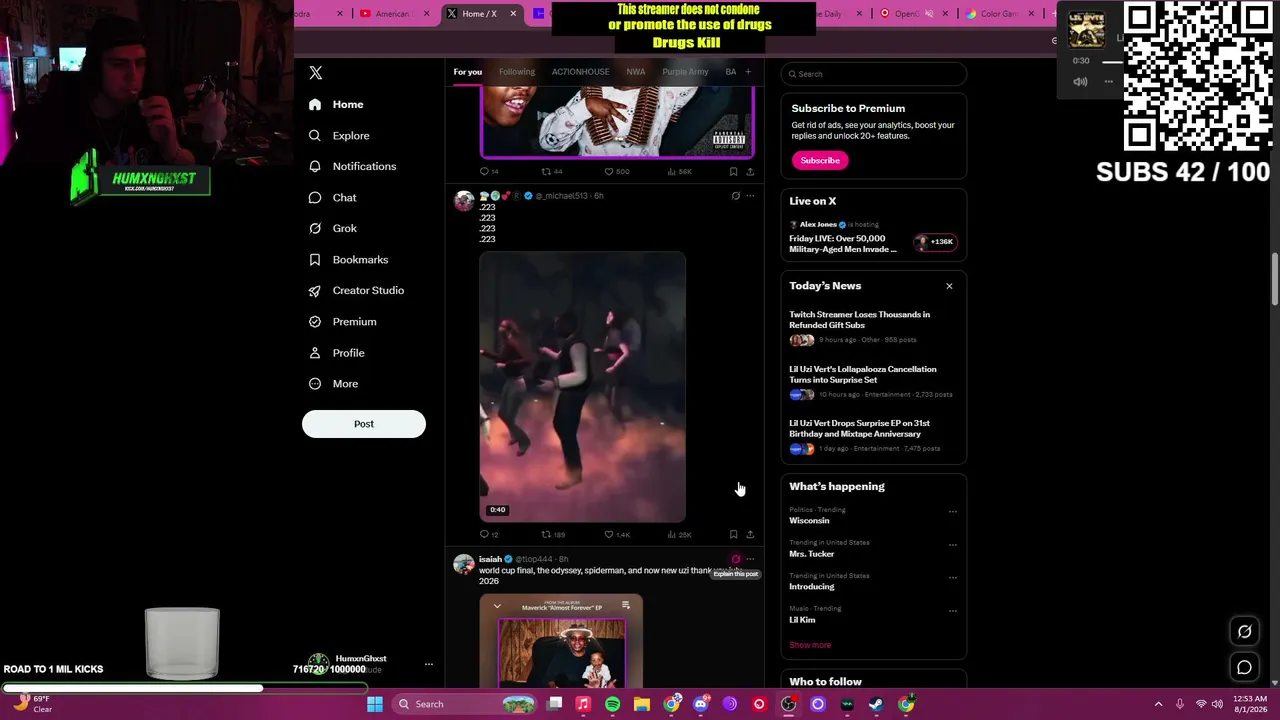This screenshot has height=720, width=1280.
Task: Like the _michael513 video post
Action: tap(616, 534)
